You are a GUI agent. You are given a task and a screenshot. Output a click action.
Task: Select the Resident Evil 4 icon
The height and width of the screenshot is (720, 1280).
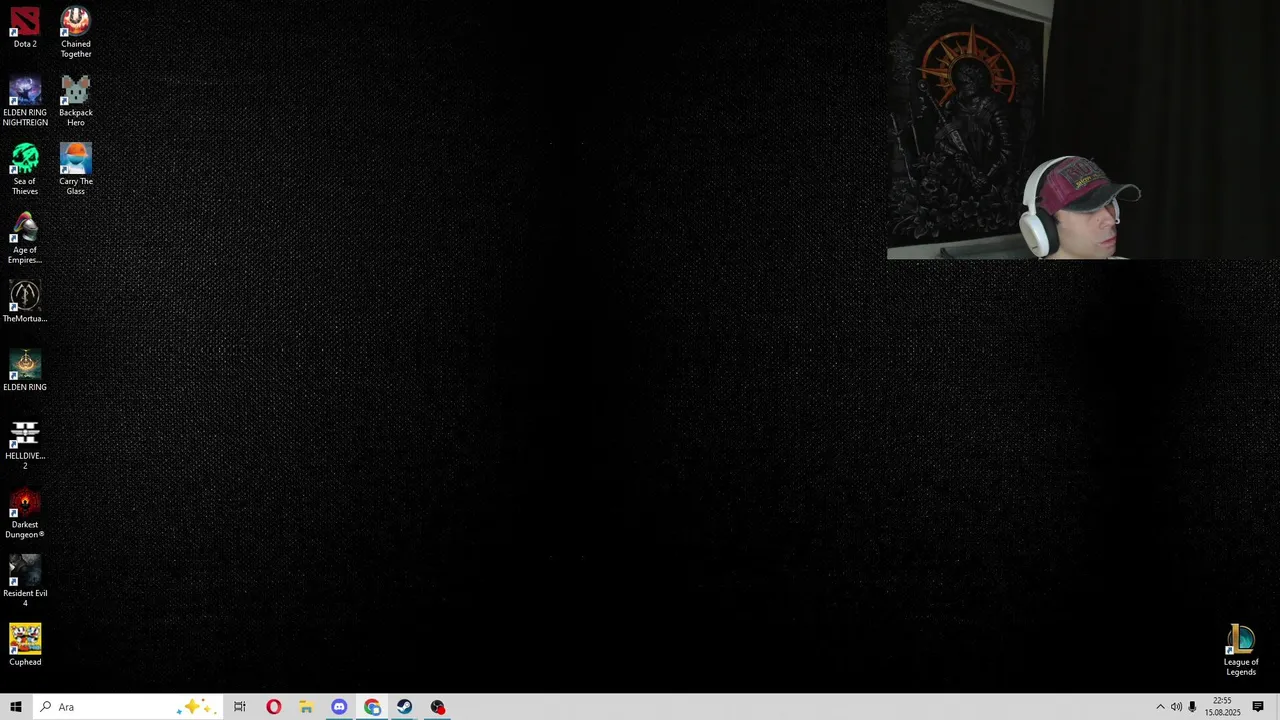coord(25,582)
